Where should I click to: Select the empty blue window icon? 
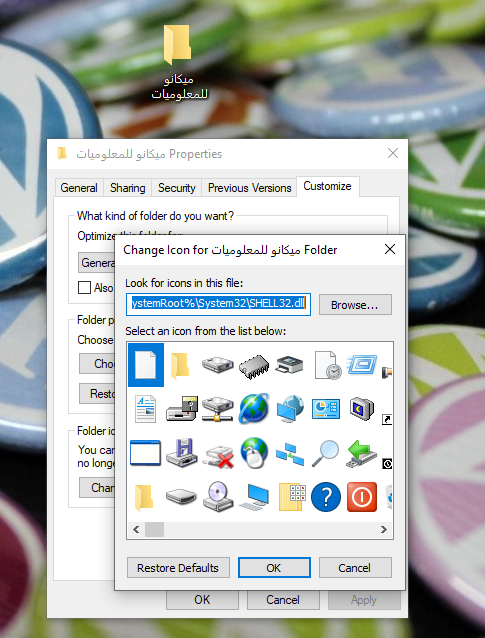tap(145, 452)
